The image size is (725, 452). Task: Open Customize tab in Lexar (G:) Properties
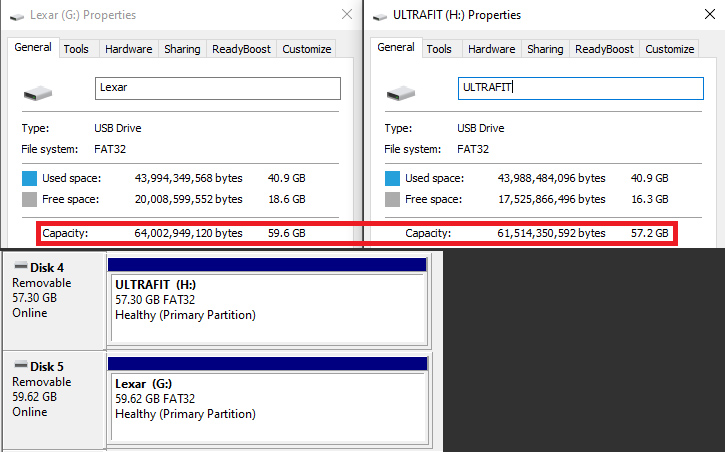click(x=307, y=49)
